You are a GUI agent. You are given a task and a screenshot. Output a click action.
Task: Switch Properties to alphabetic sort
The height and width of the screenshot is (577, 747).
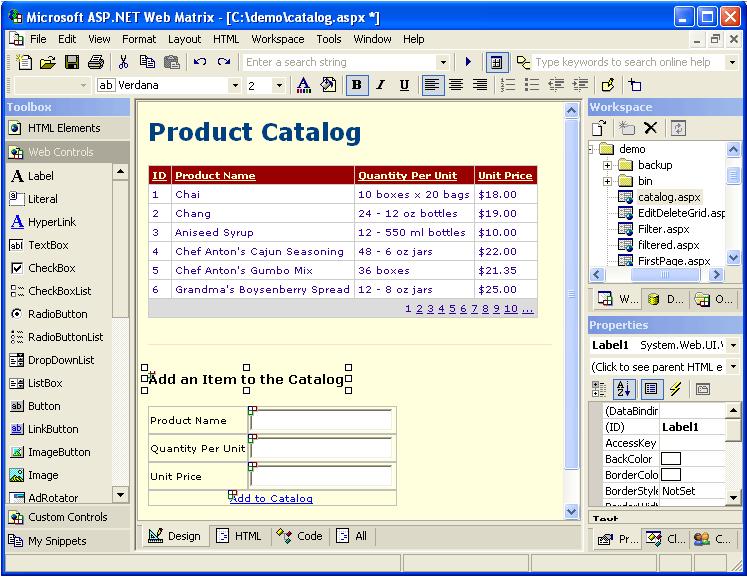pyautogui.click(x=624, y=389)
